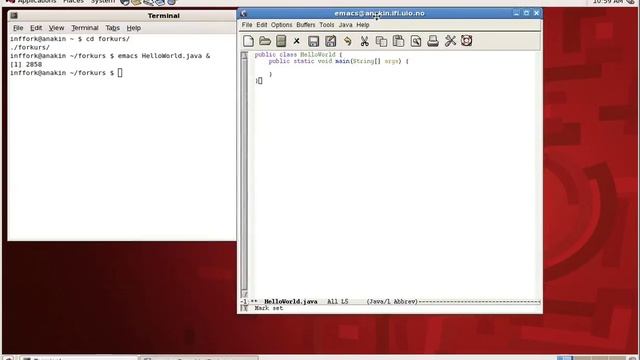Click the '[1] 2858' job line in Terminal
Viewport: 640px width, 360px height.
pyautogui.click(x=26, y=64)
